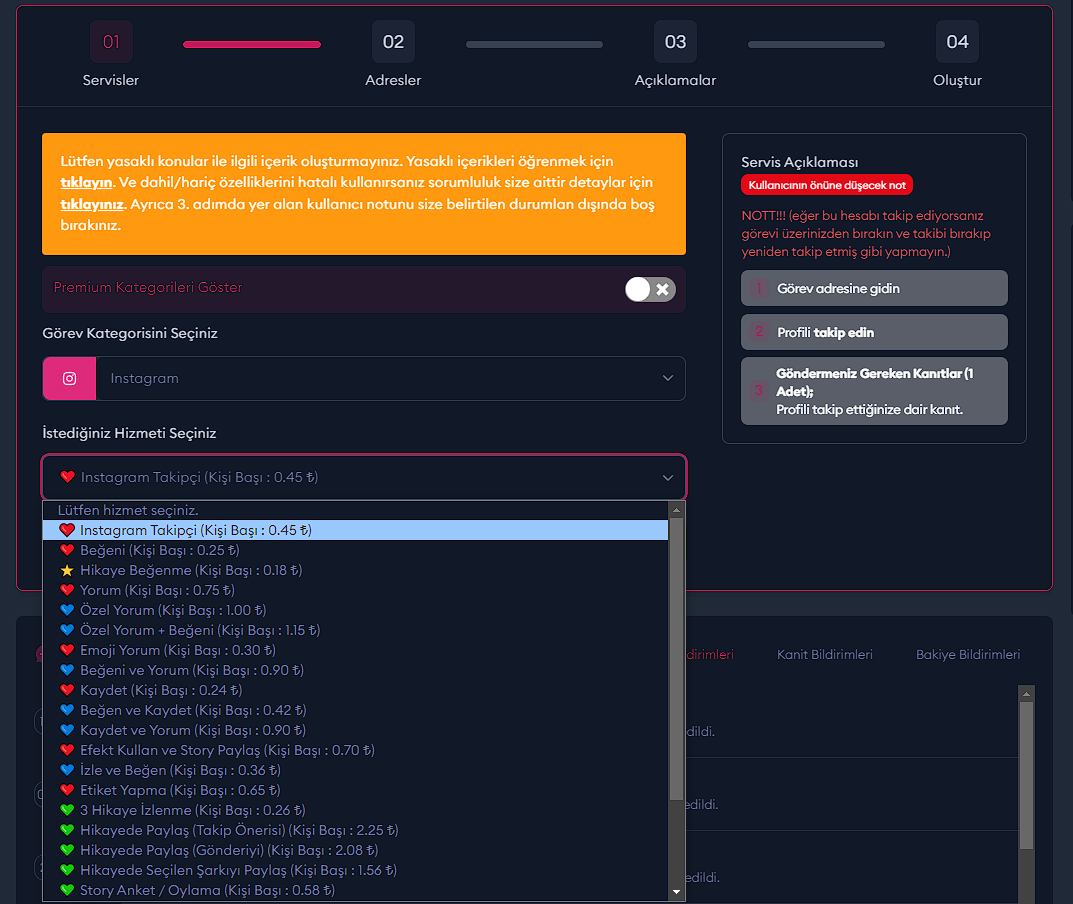Select Hikaye Beğenme option with star
1073x904 pixels.
[355, 570]
